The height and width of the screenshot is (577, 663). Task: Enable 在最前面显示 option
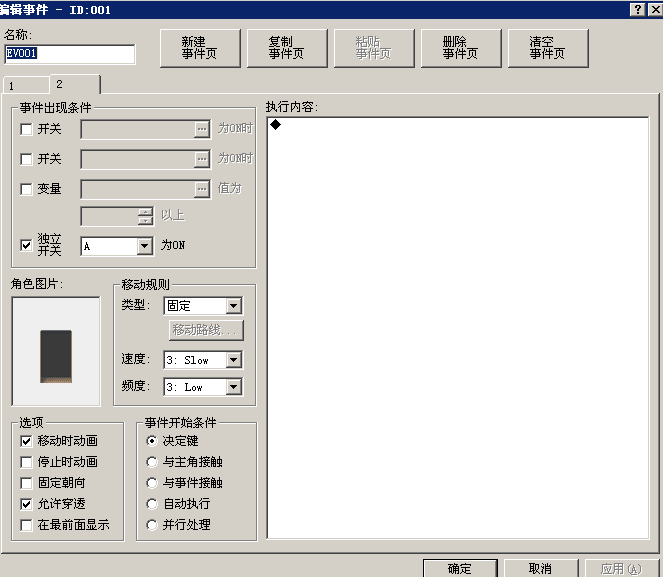26,525
